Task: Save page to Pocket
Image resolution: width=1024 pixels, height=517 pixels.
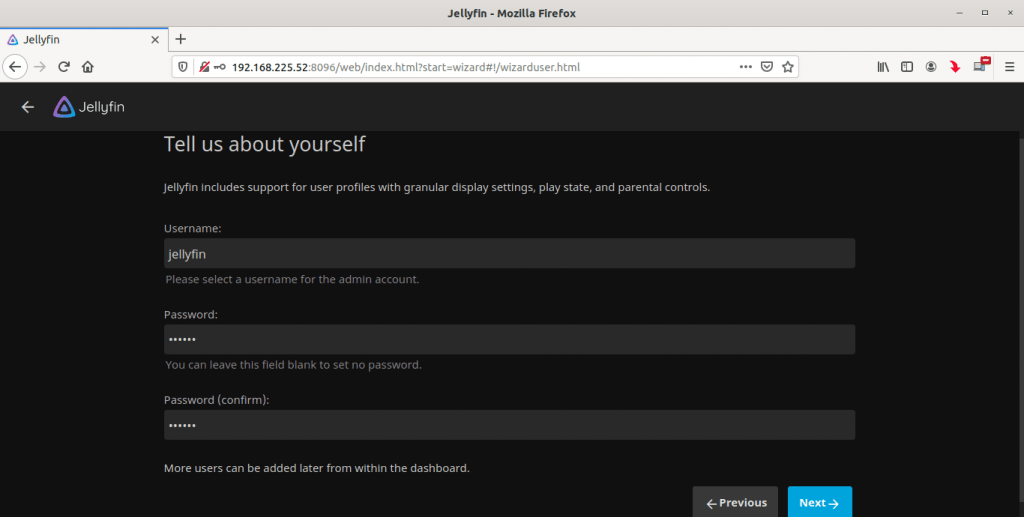Action: tap(767, 67)
